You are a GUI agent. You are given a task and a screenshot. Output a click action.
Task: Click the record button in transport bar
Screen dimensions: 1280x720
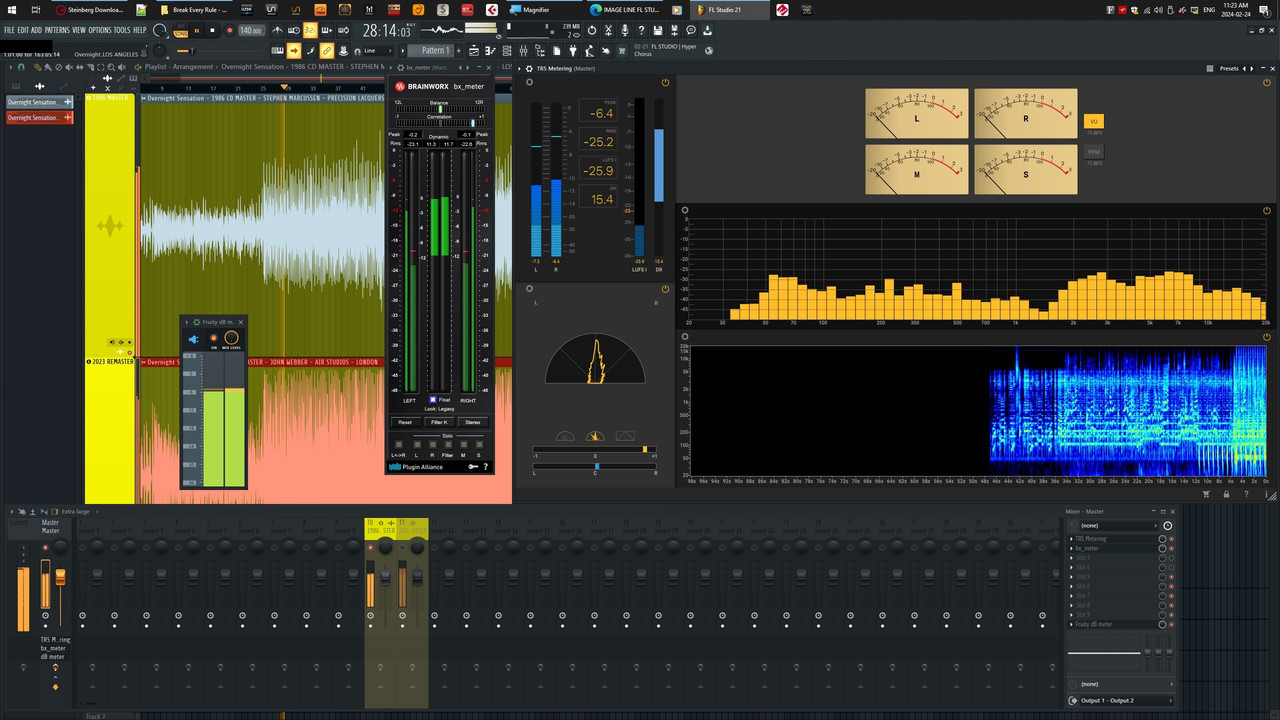pyautogui.click(x=230, y=30)
